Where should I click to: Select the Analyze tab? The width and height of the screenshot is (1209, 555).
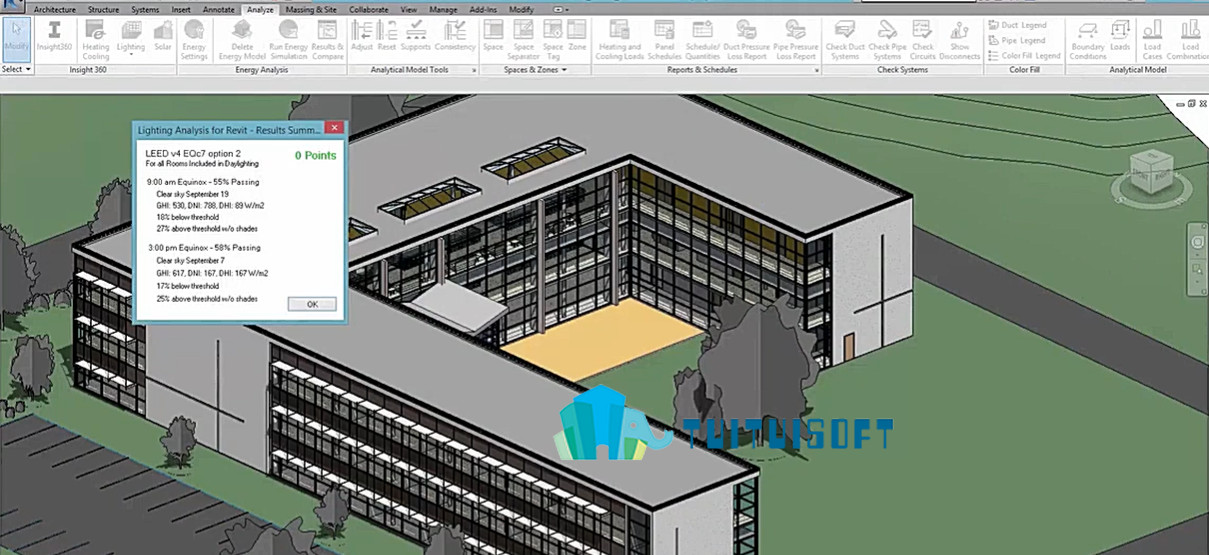(x=260, y=9)
